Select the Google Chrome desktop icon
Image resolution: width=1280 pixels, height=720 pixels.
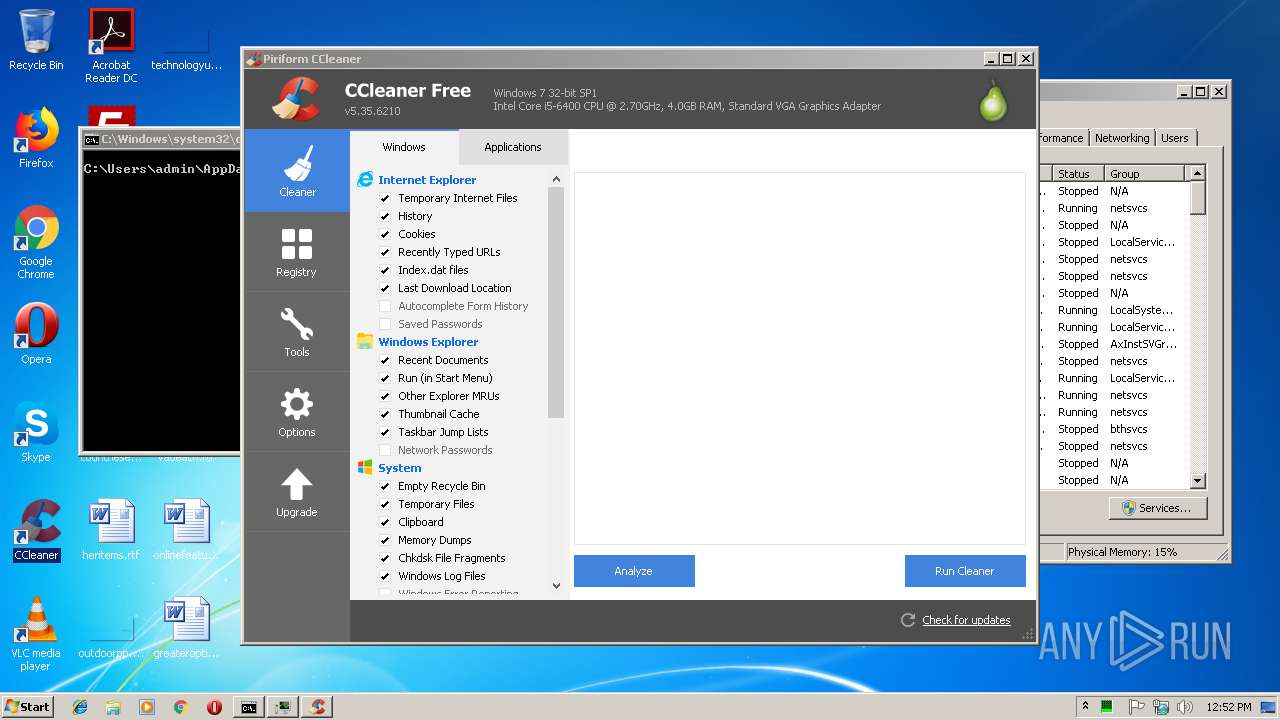(36, 243)
